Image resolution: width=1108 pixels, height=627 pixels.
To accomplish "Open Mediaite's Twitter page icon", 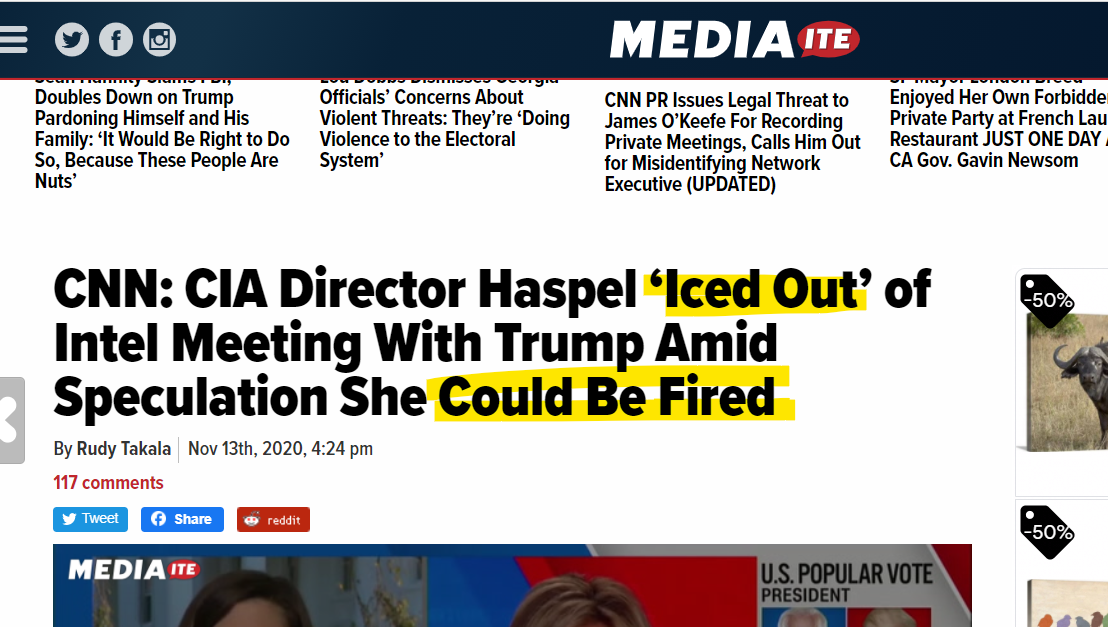I will [x=72, y=40].
